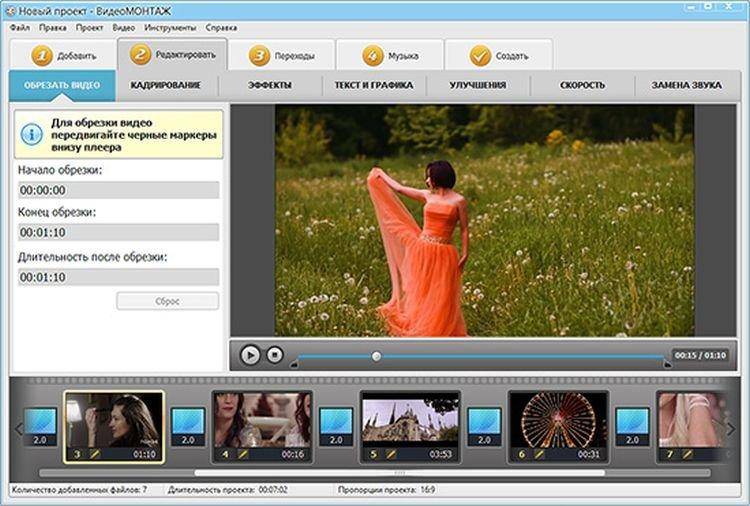Image resolution: width=750 pixels, height=506 pixels.
Task: Open the Замена звука tab
Action: 686,85
